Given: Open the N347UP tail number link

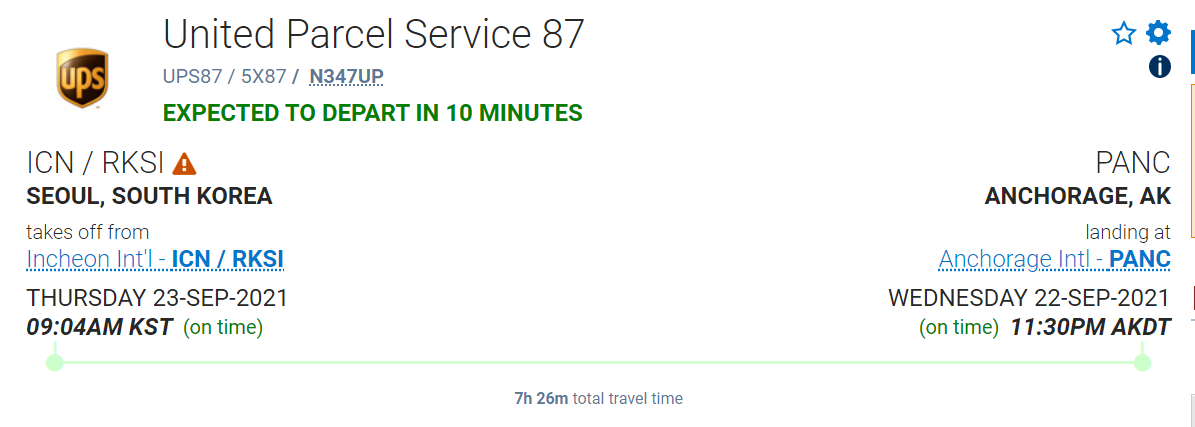Looking at the screenshot, I should (x=346, y=76).
